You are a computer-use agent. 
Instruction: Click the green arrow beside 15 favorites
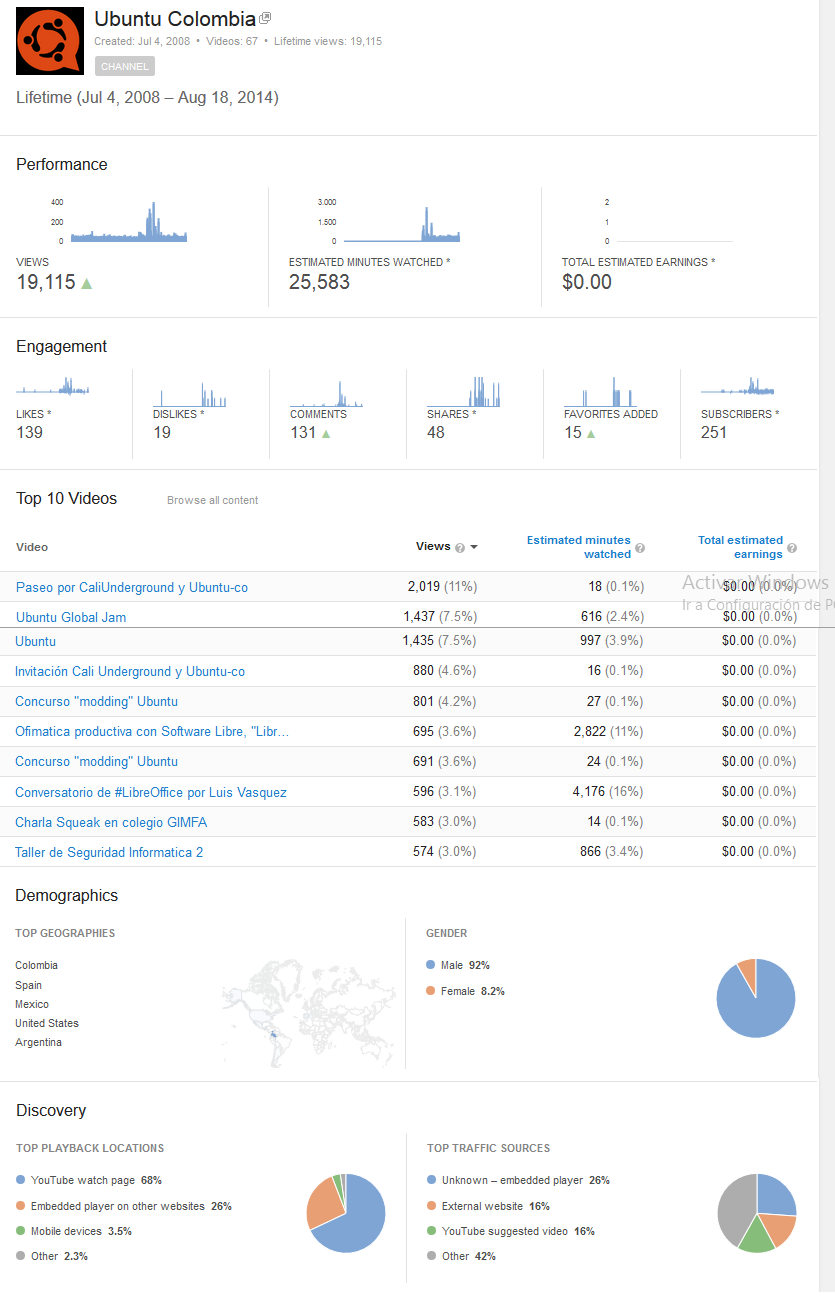click(591, 433)
